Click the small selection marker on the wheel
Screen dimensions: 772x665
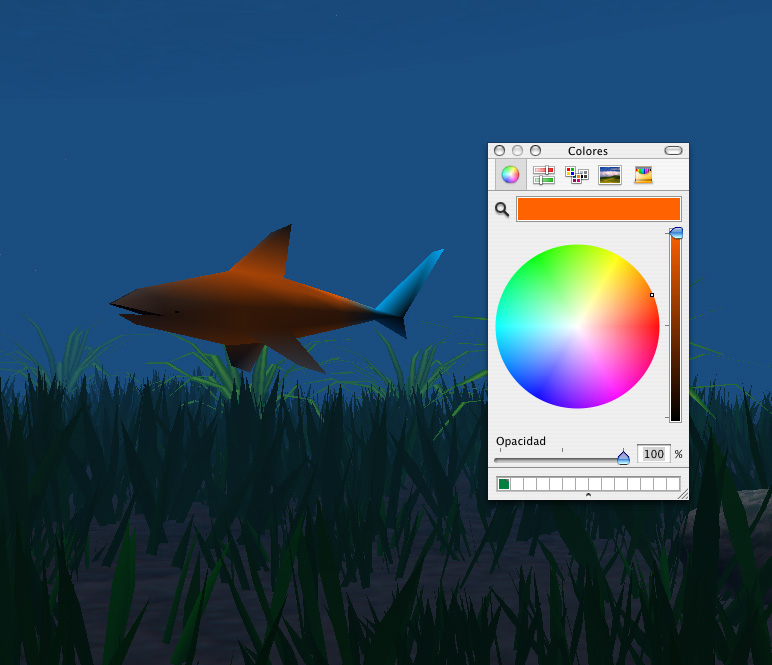coord(652,295)
